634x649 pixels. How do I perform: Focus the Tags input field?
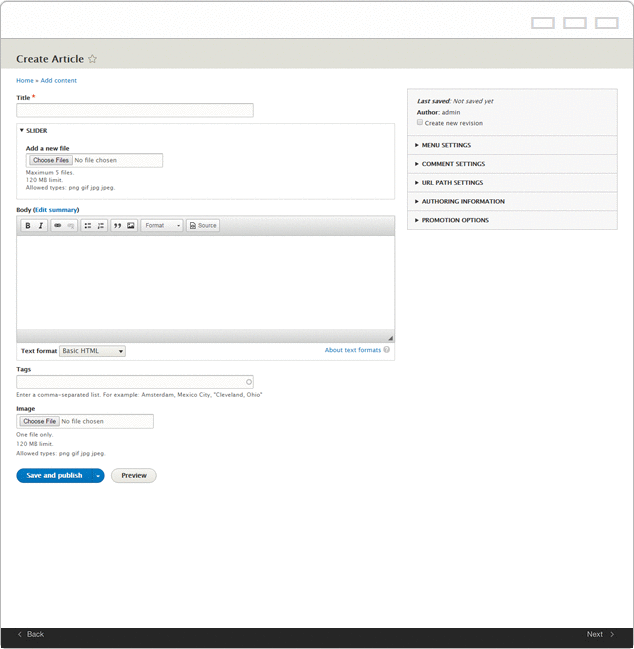[x=135, y=382]
